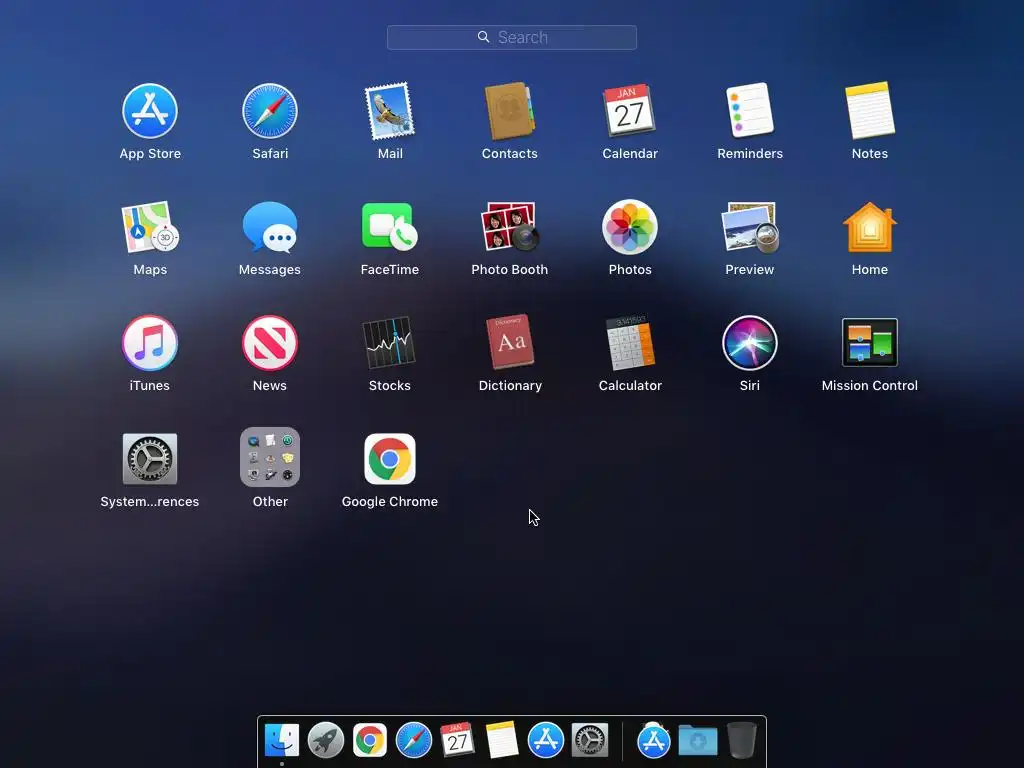The width and height of the screenshot is (1024, 768).
Task: Open dock App Store beside System Preferences gear
Action: pos(545,741)
